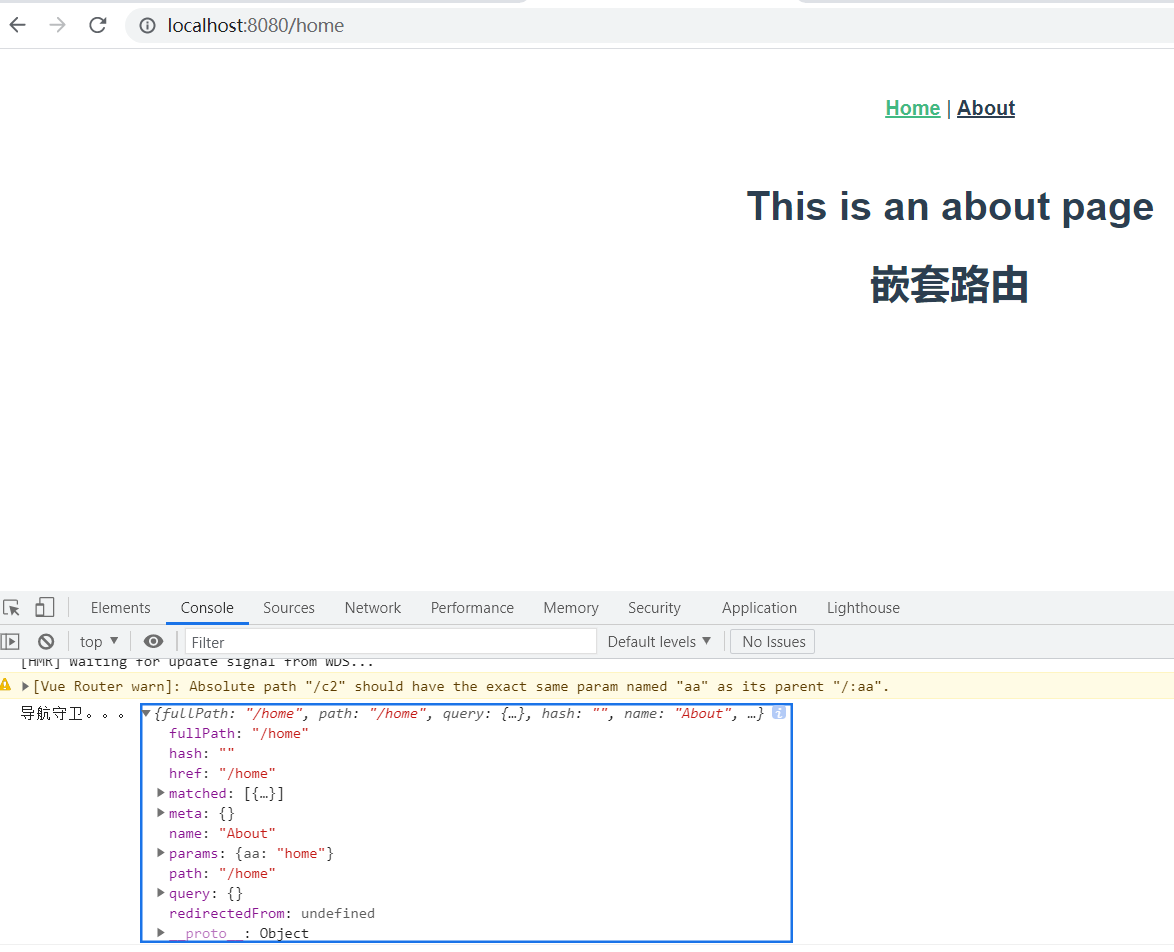Click the path: "/home" property line
Screen dimensions: 1174x952
pyautogui.click(x=222, y=873)
